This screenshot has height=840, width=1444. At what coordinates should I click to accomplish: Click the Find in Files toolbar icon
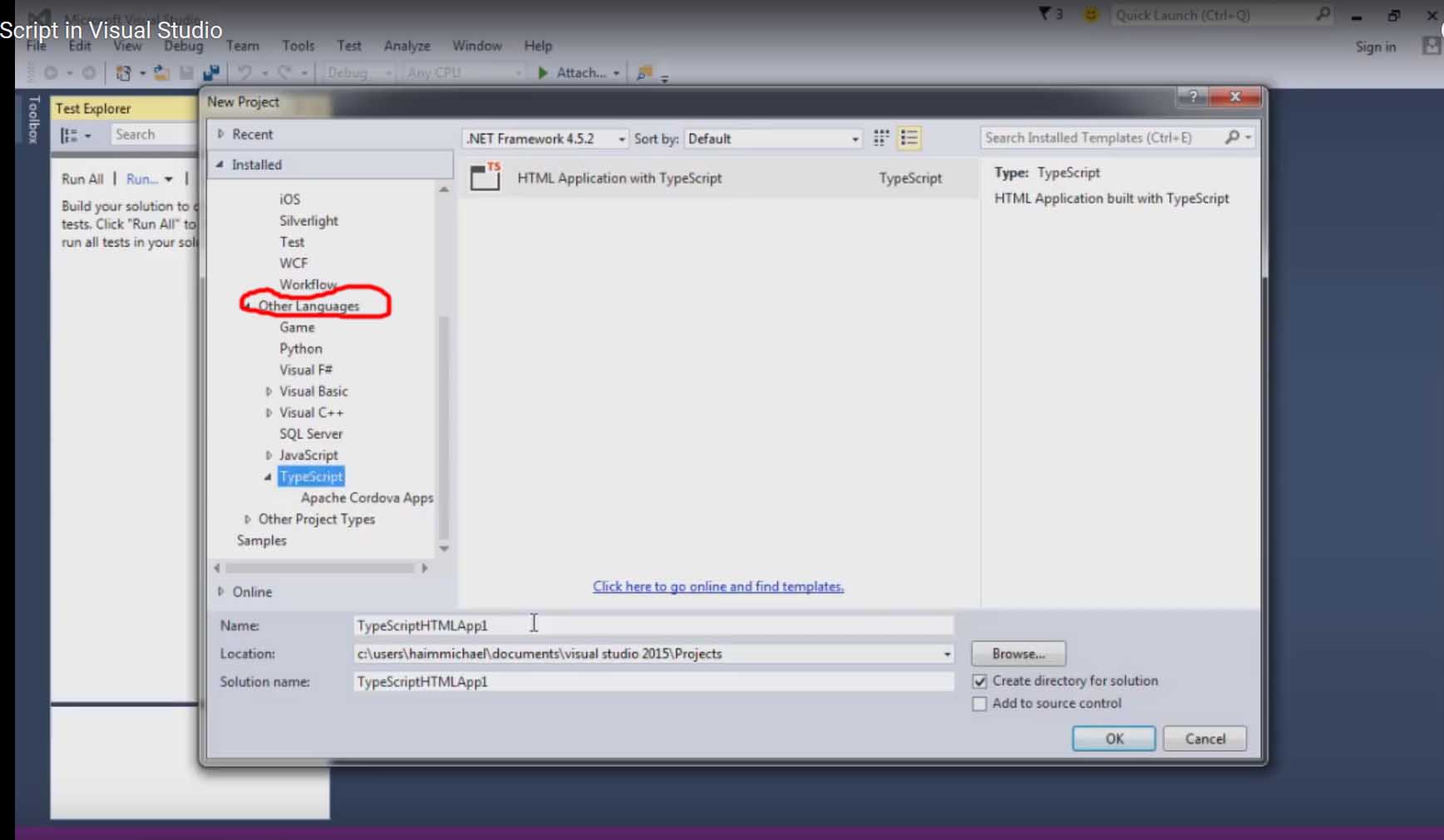tap(644, 73)
